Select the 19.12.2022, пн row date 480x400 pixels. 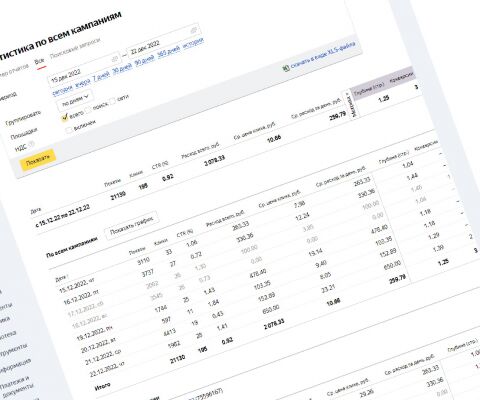(x=95, y=334)
